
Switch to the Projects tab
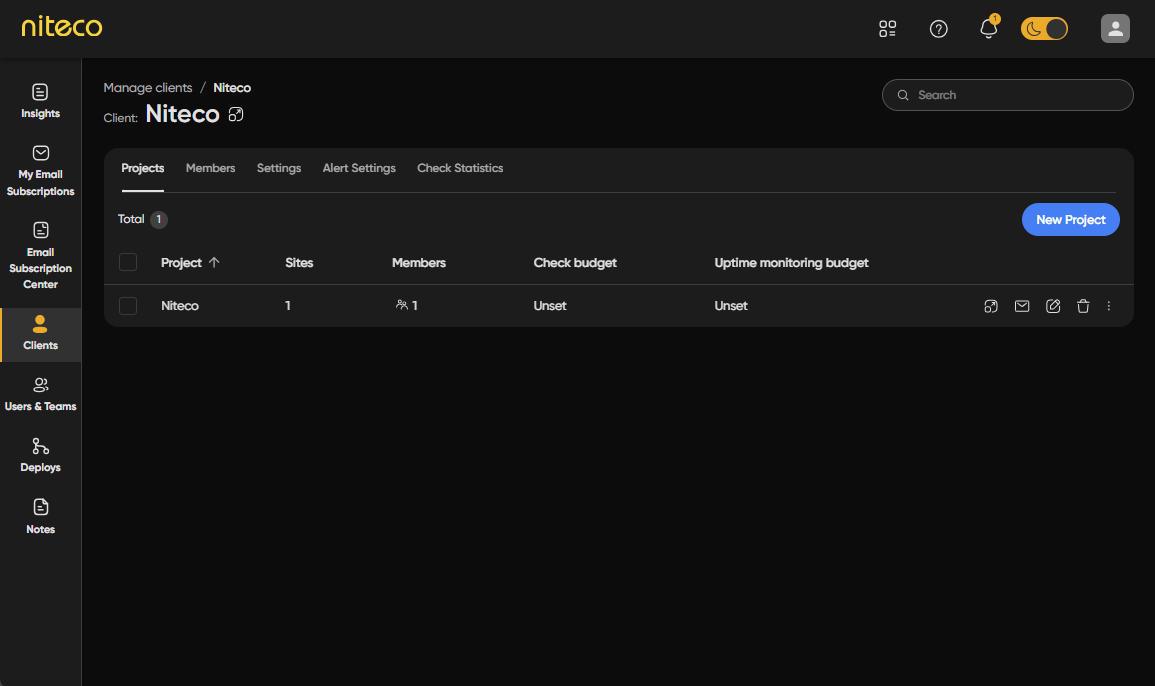[x=142, y=169]
